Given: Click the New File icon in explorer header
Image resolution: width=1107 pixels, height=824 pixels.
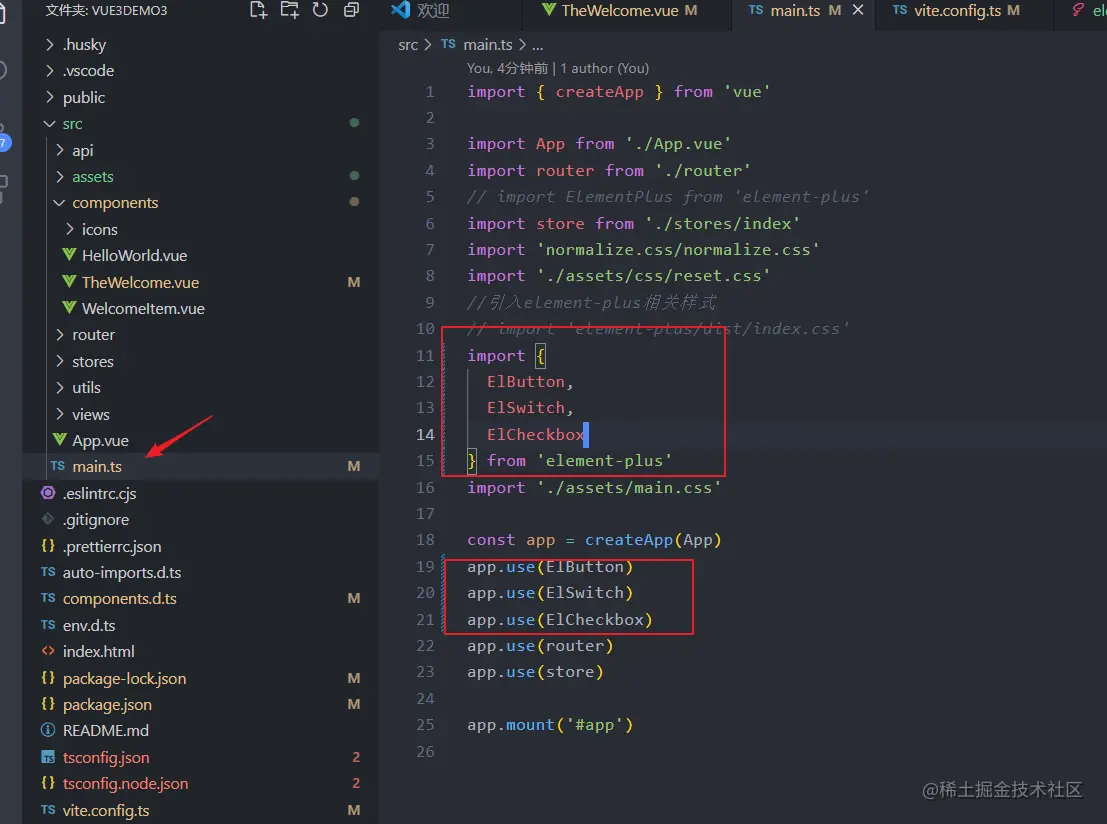Looking at the screenshot, I should 258,10.
